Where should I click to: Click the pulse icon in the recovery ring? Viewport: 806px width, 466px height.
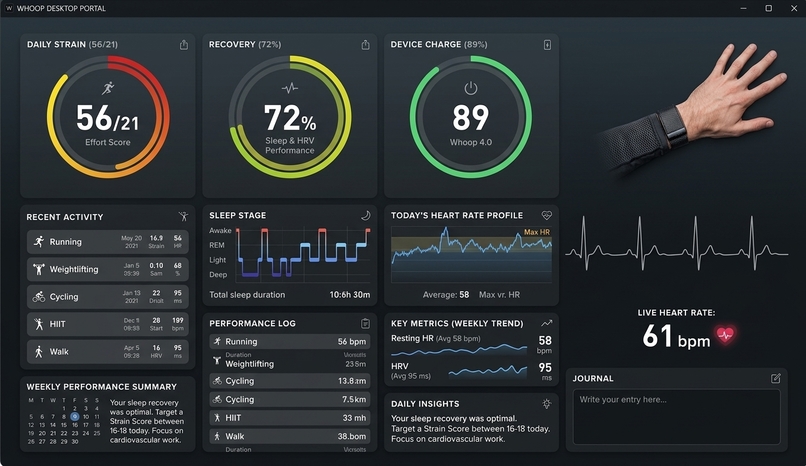[290, 88]
